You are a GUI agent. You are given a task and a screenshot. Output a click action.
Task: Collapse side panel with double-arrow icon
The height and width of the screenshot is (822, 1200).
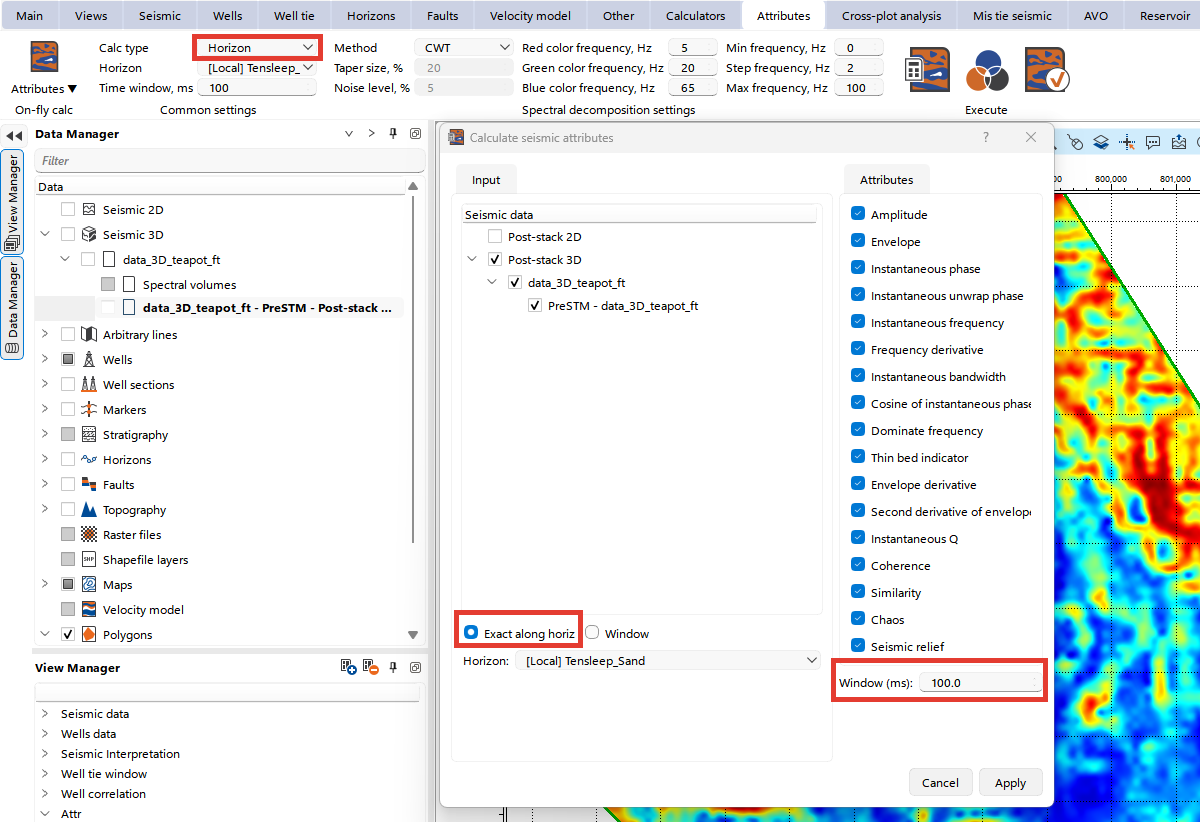14,135
